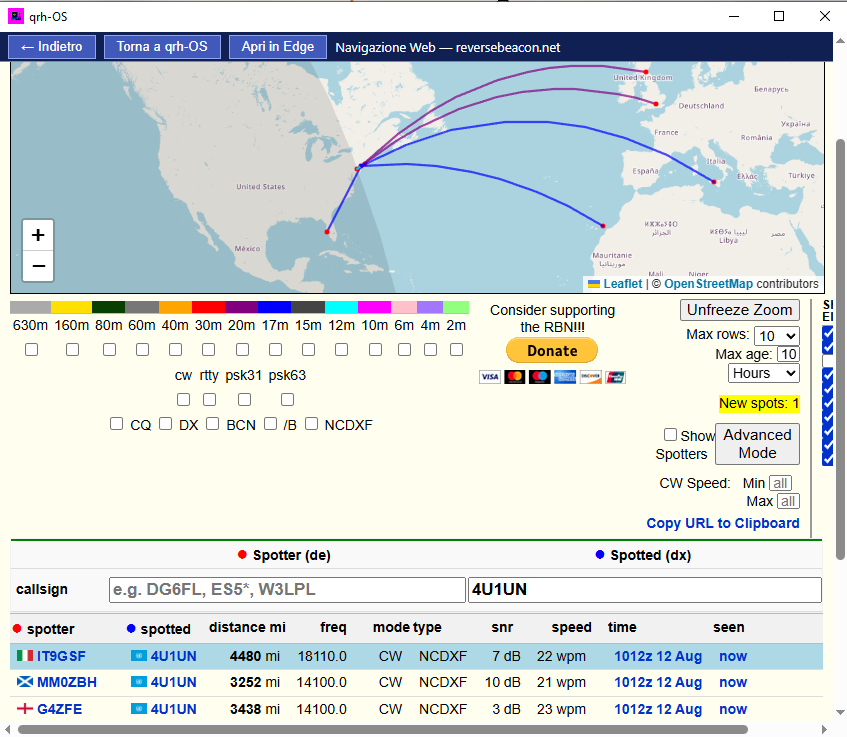The height and width of the screenshot is (737, 847).
Task: Click the qrh-OS app icon in title bar
Action: click(16, 16)
